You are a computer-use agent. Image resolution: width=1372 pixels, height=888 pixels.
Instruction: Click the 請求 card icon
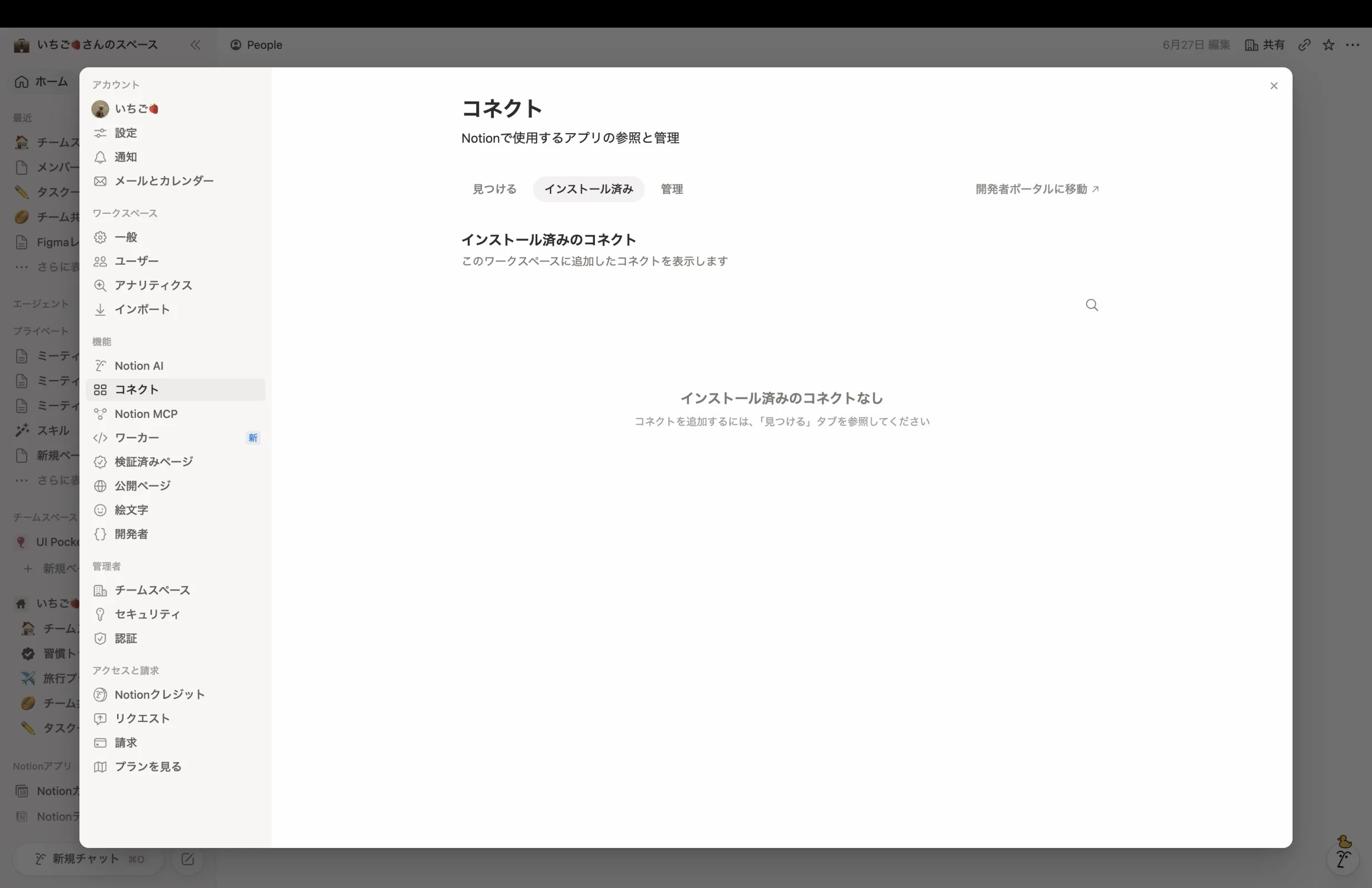click(100, 743)
